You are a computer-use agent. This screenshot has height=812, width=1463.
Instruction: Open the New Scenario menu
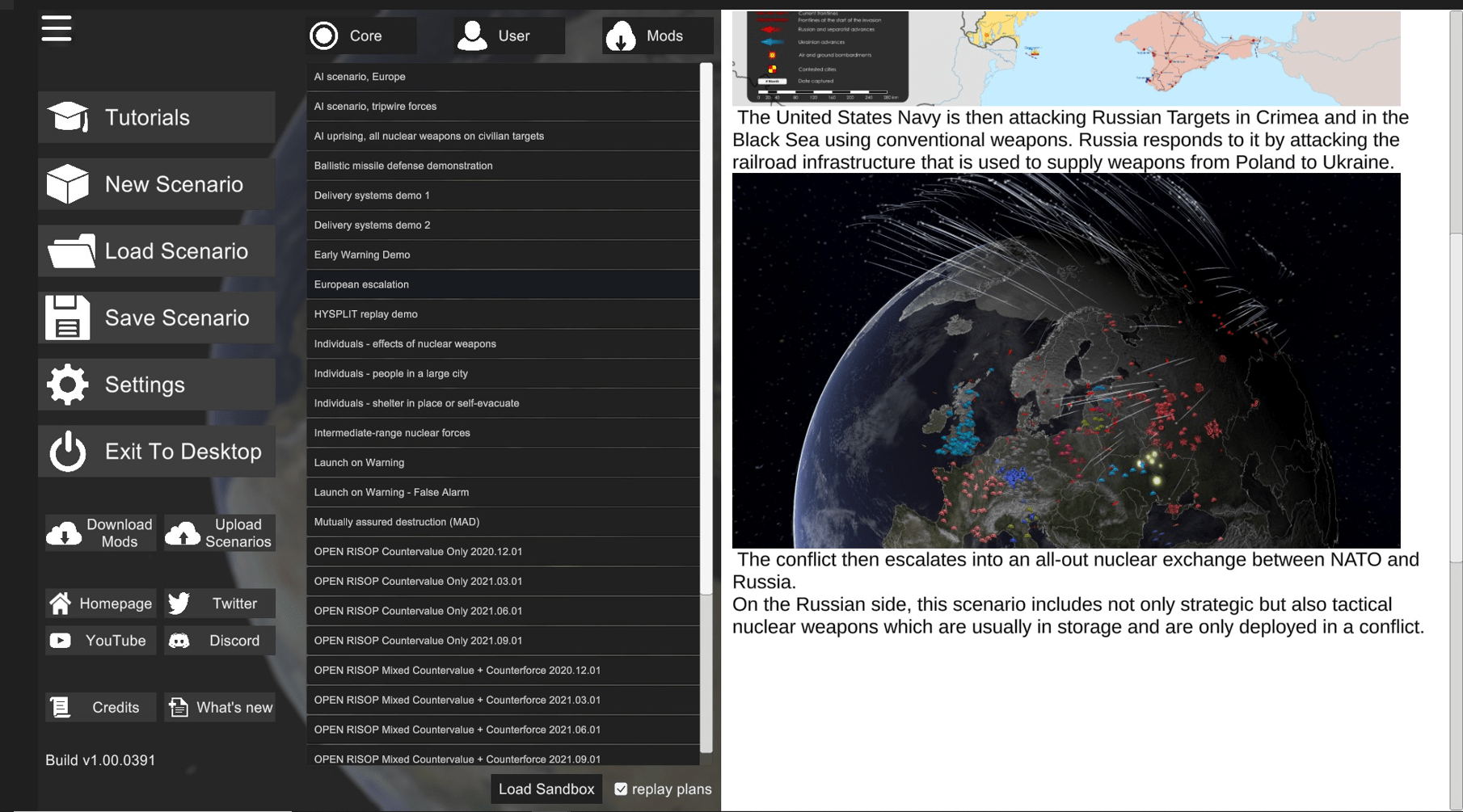[x=157, y=184]
